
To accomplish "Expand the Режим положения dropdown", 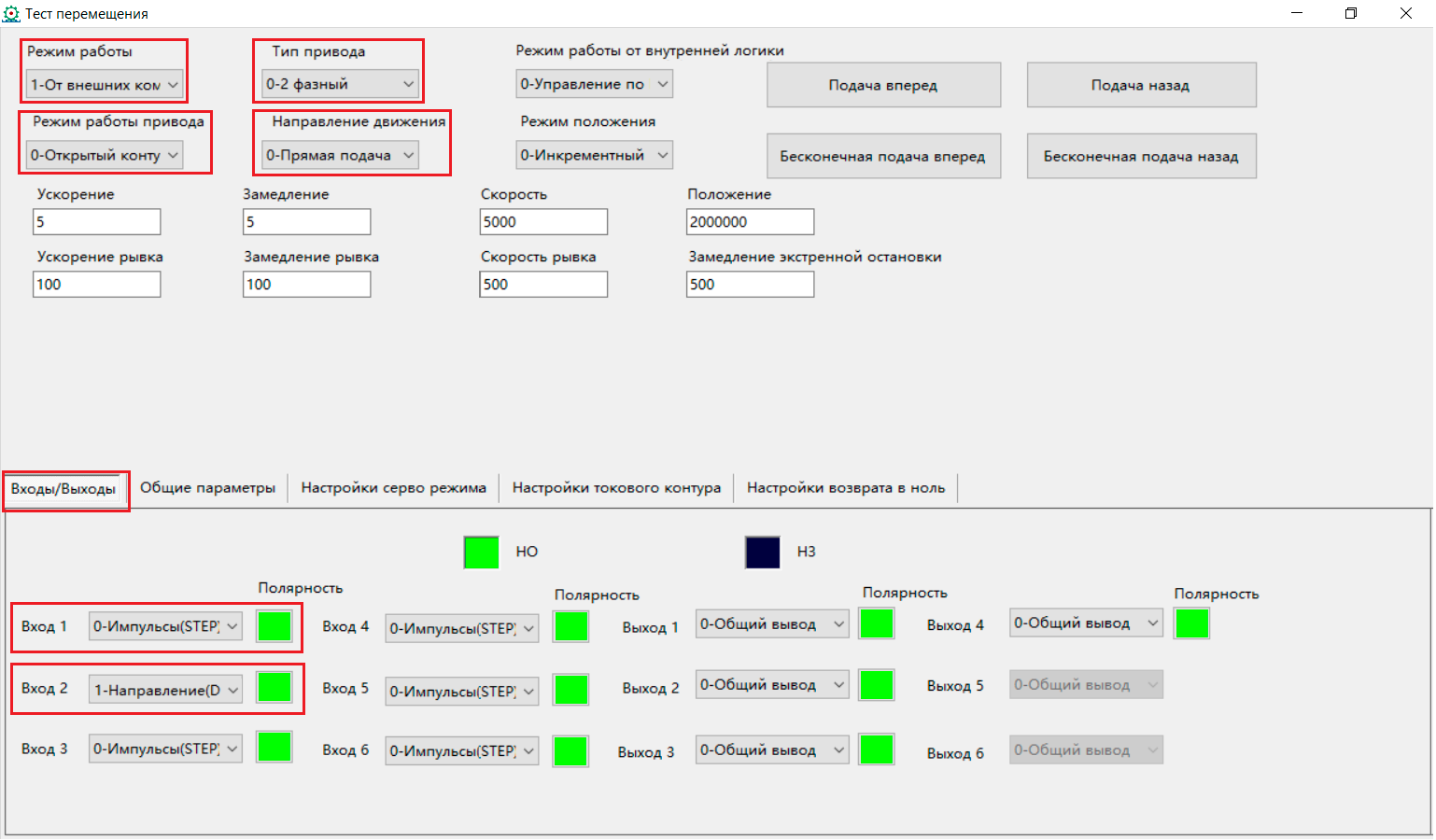I will [x=594, y=155].
